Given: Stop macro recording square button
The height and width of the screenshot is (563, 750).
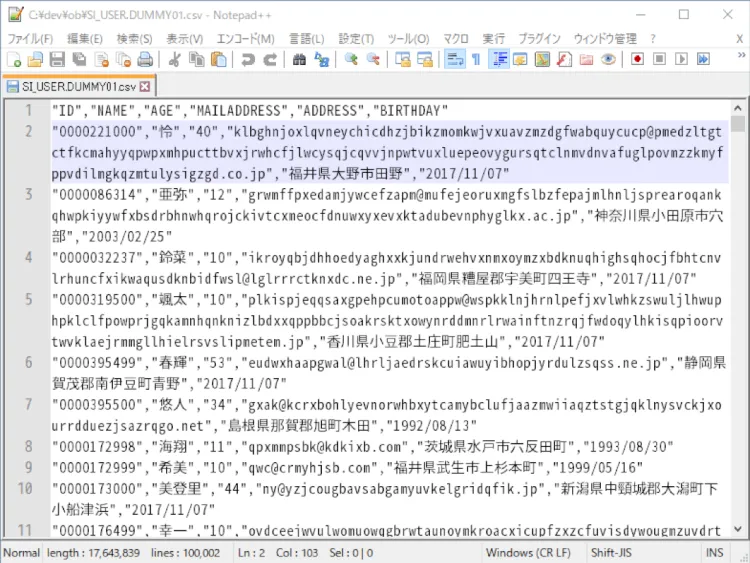Looking at the screenshot, I should pos(659,59).
